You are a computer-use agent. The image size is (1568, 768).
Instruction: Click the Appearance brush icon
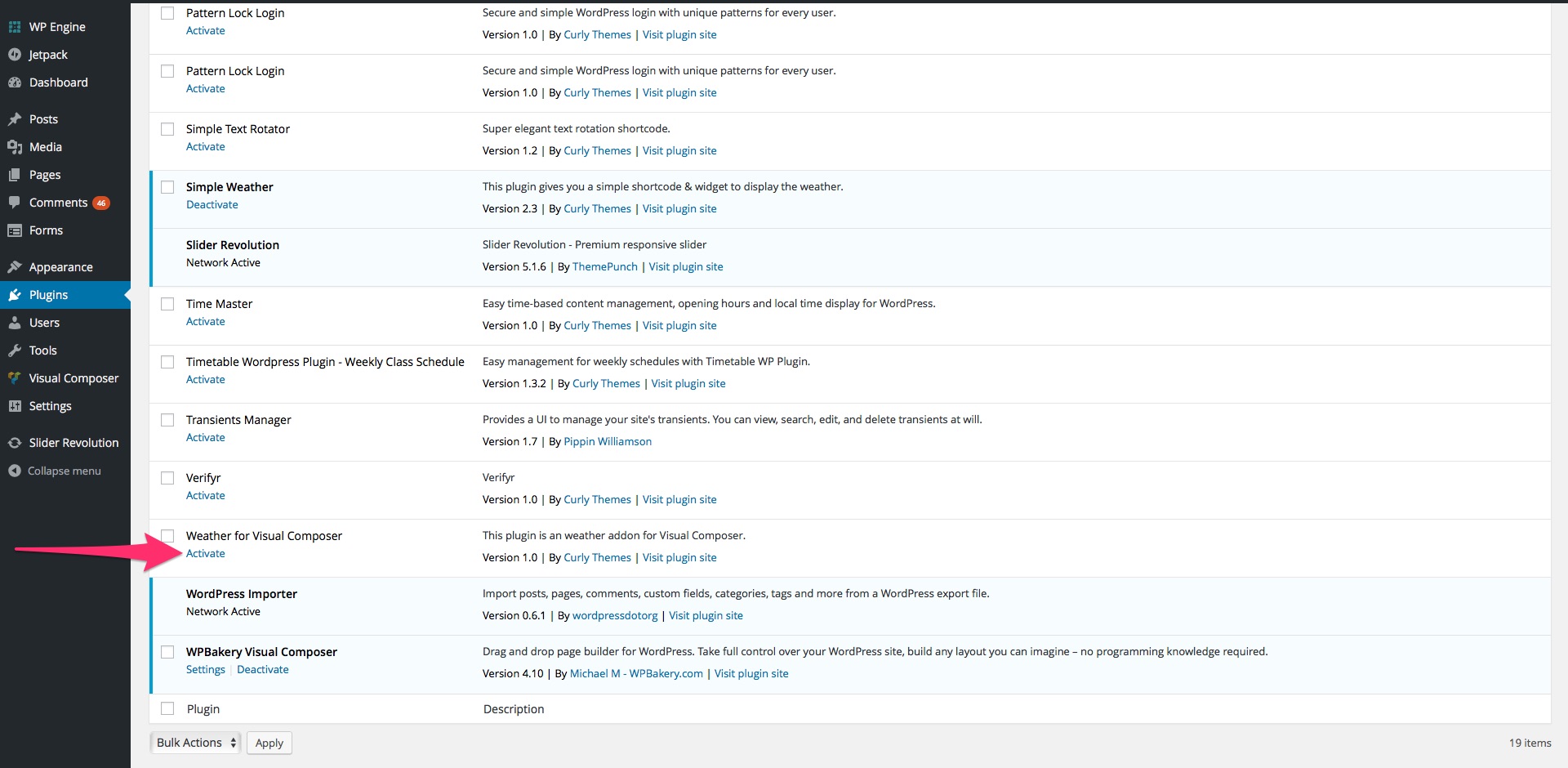[x=15, y=267]
